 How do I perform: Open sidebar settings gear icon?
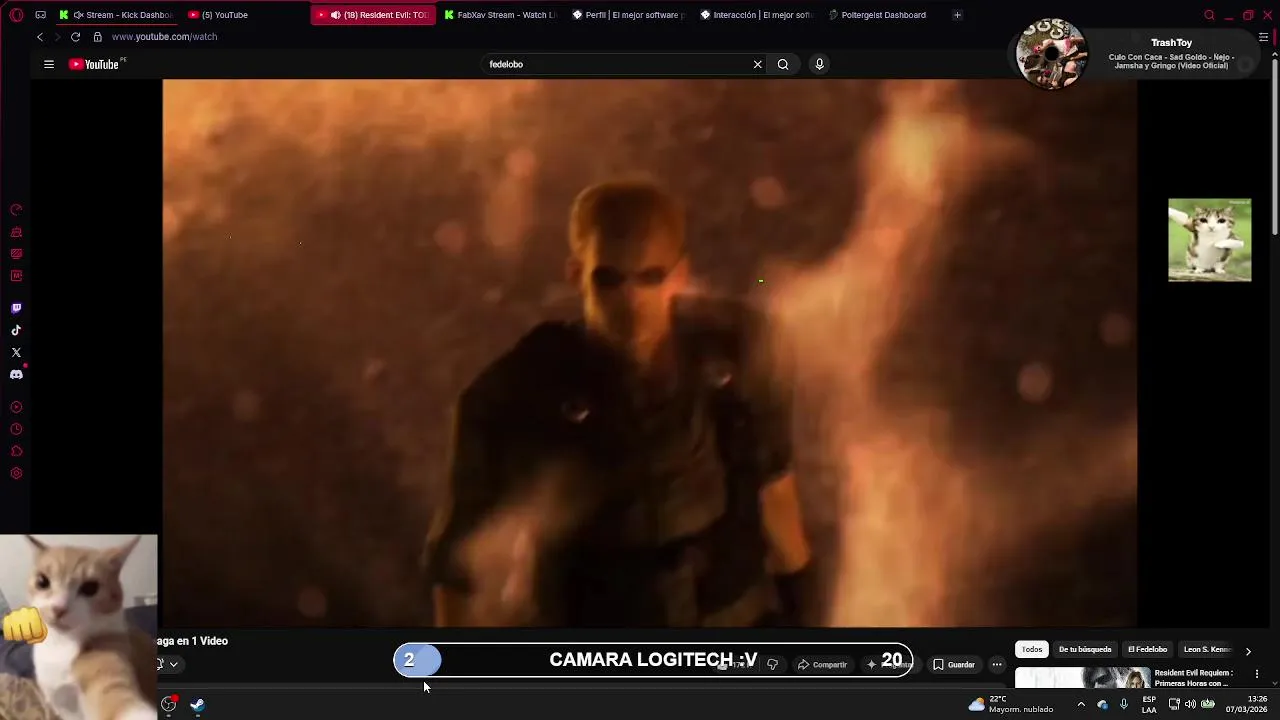16,473
